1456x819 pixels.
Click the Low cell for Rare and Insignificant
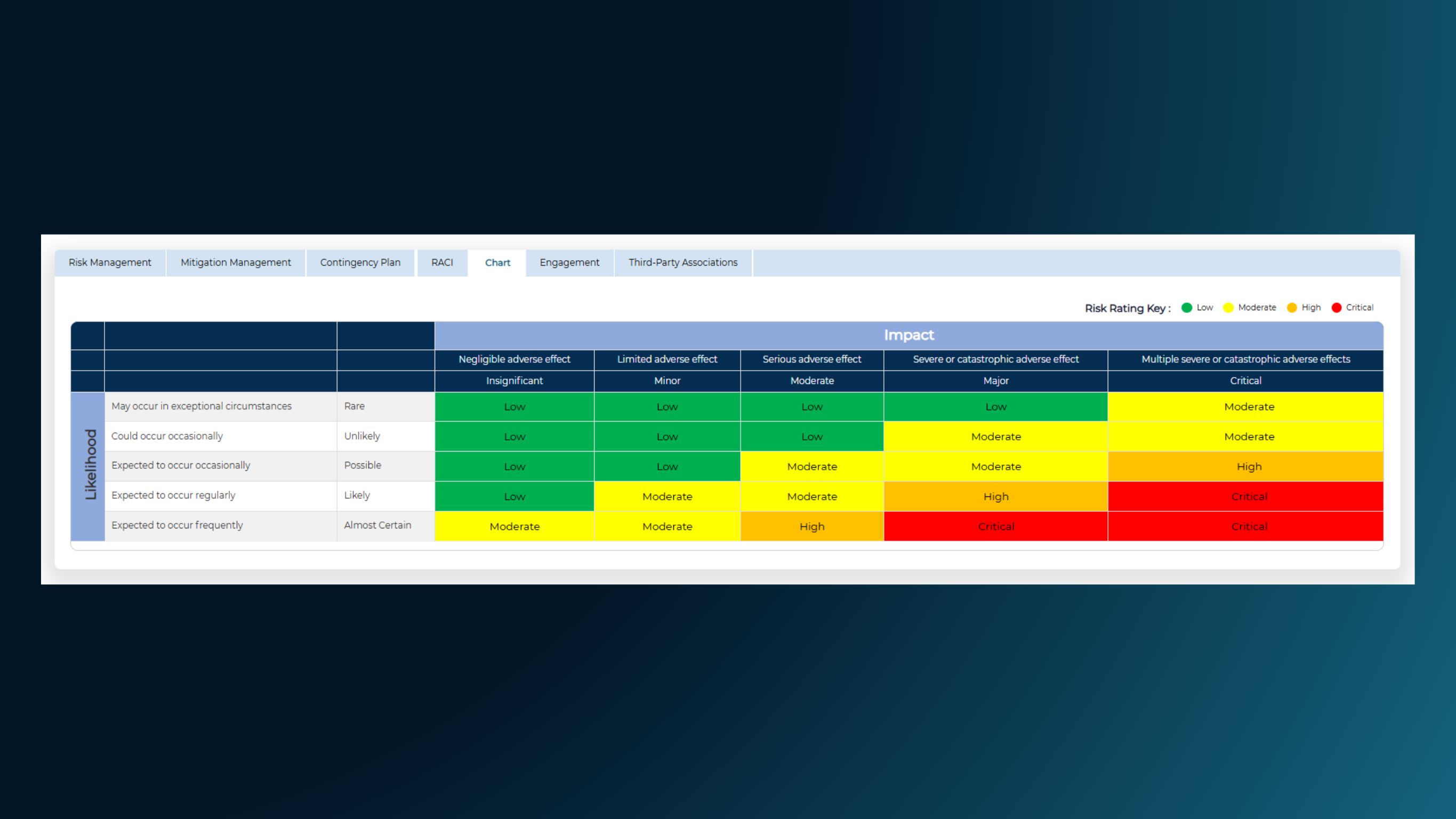(x=514, y=406)
